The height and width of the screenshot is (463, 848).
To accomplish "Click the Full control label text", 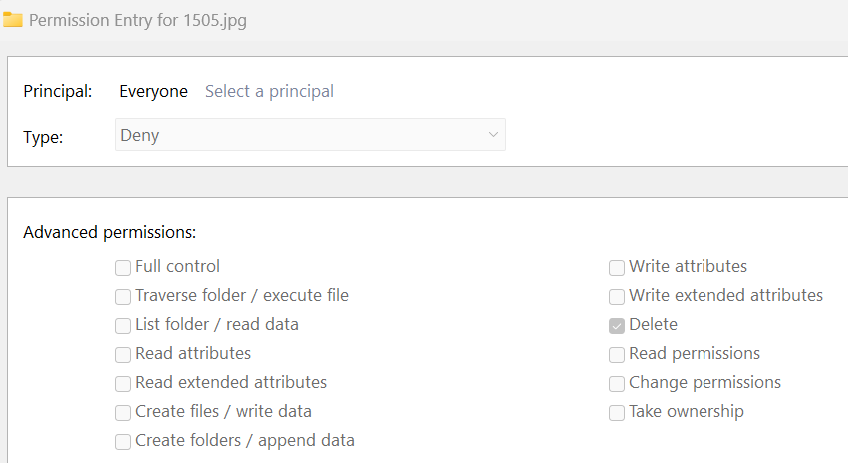I will click(x=177, y=266).
